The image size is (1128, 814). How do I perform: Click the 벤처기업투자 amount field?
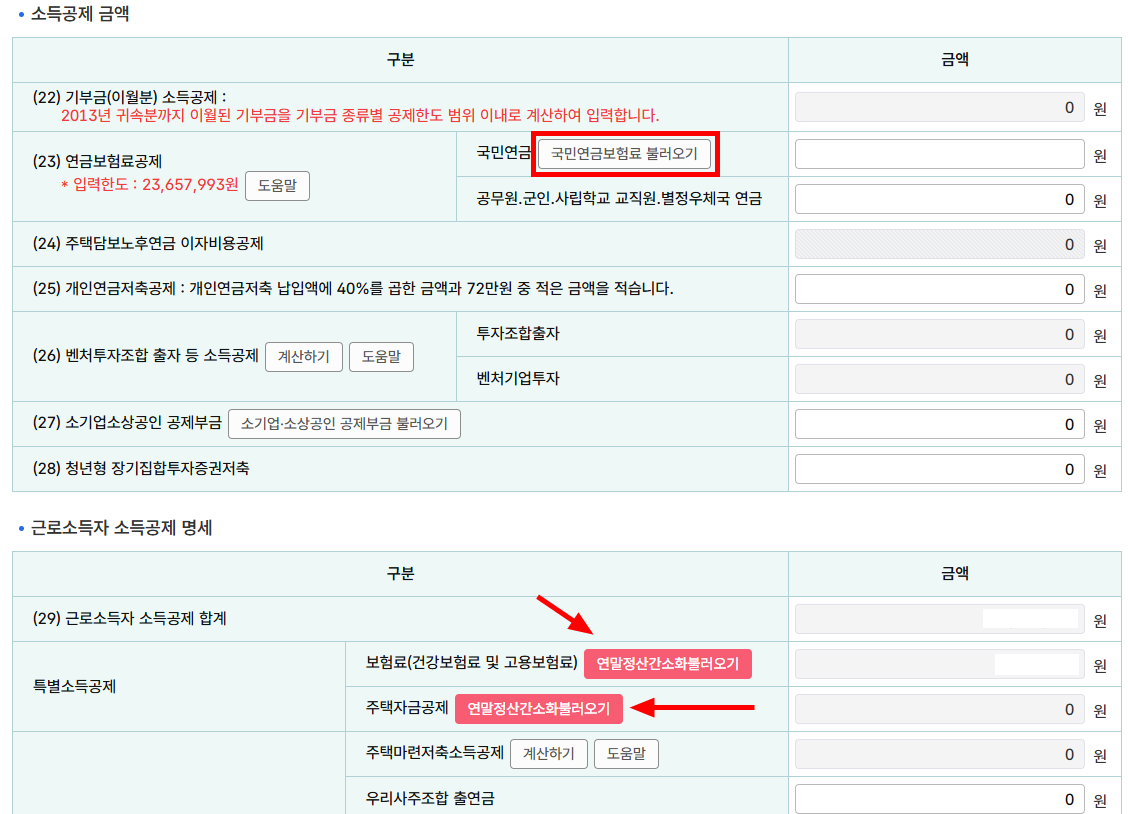click(940, 379)
